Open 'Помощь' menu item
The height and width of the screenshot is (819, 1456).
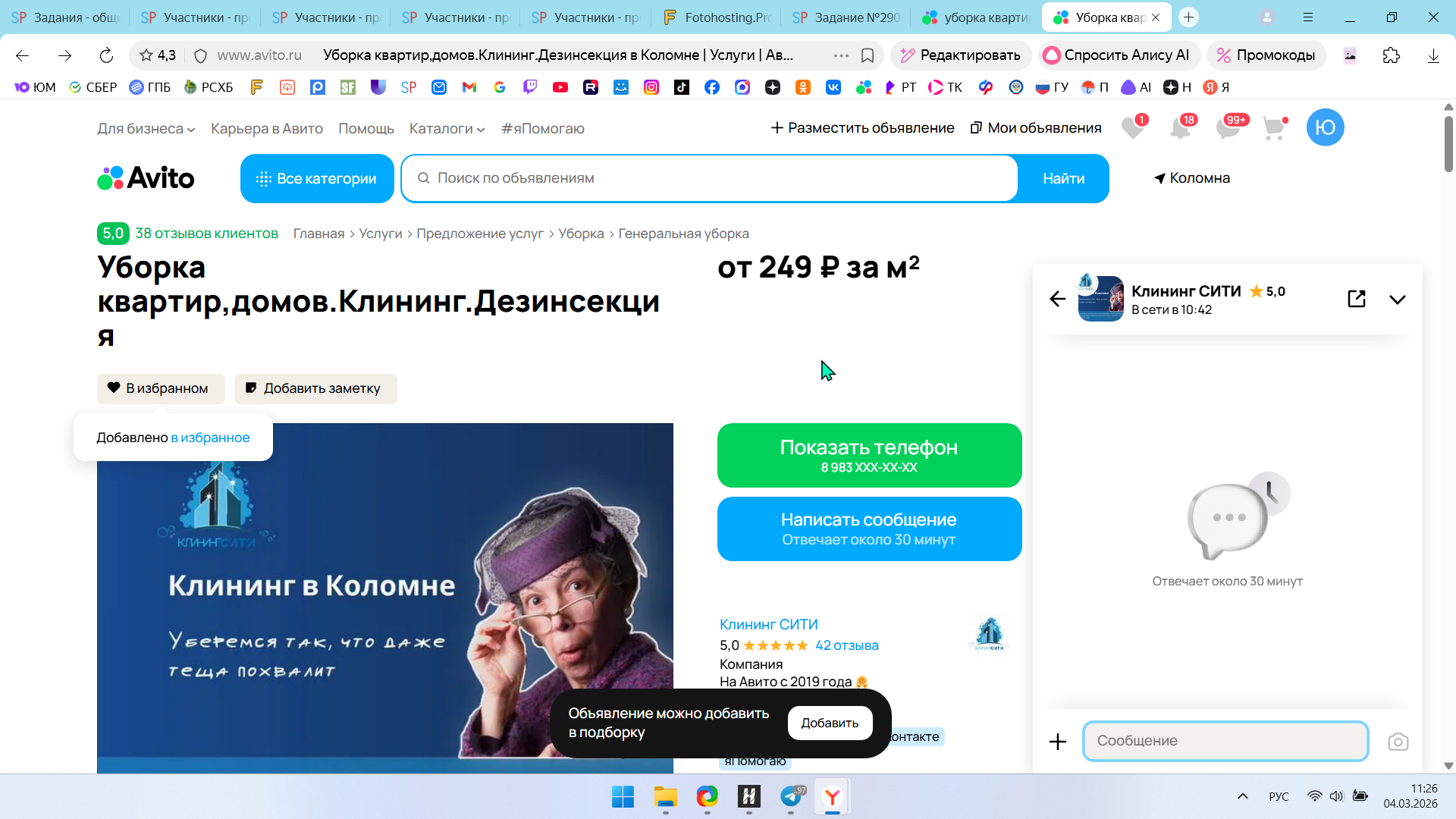click(x=366, y=129)
